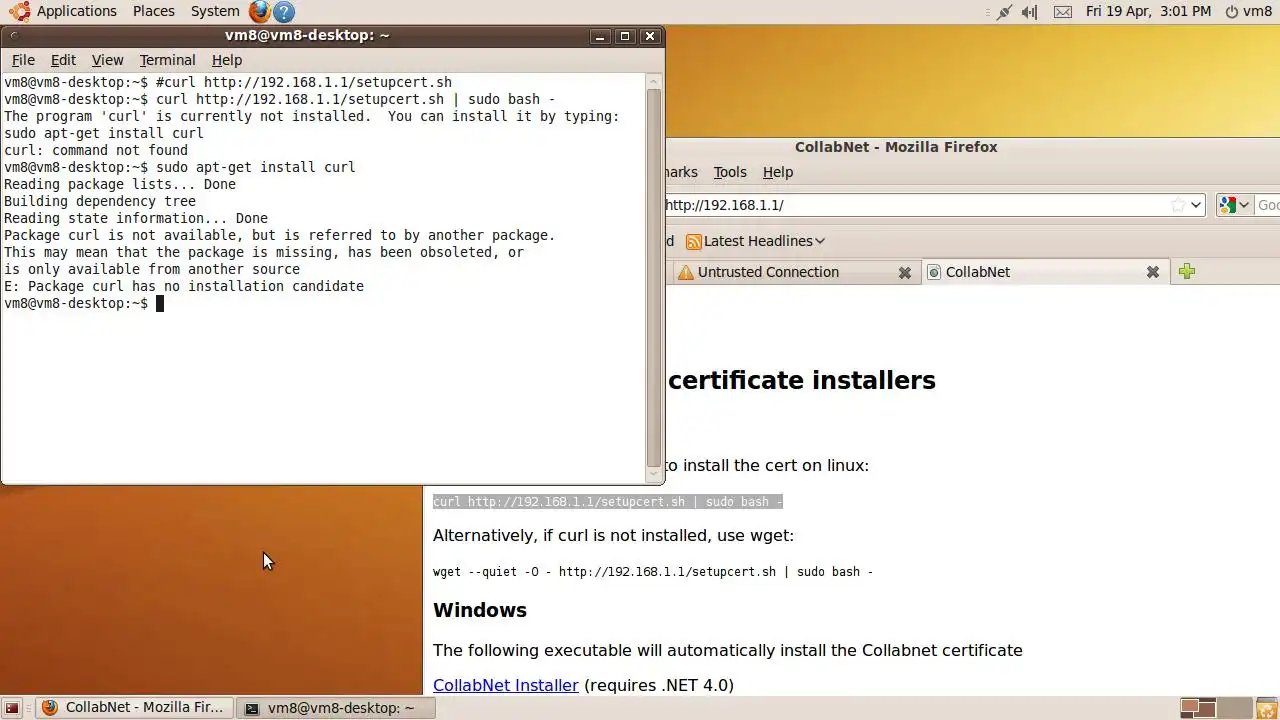Click the bookmark star in the URL bar
The height and width of the screenshot is (720, 1280).
click(x=1178, y=205)
